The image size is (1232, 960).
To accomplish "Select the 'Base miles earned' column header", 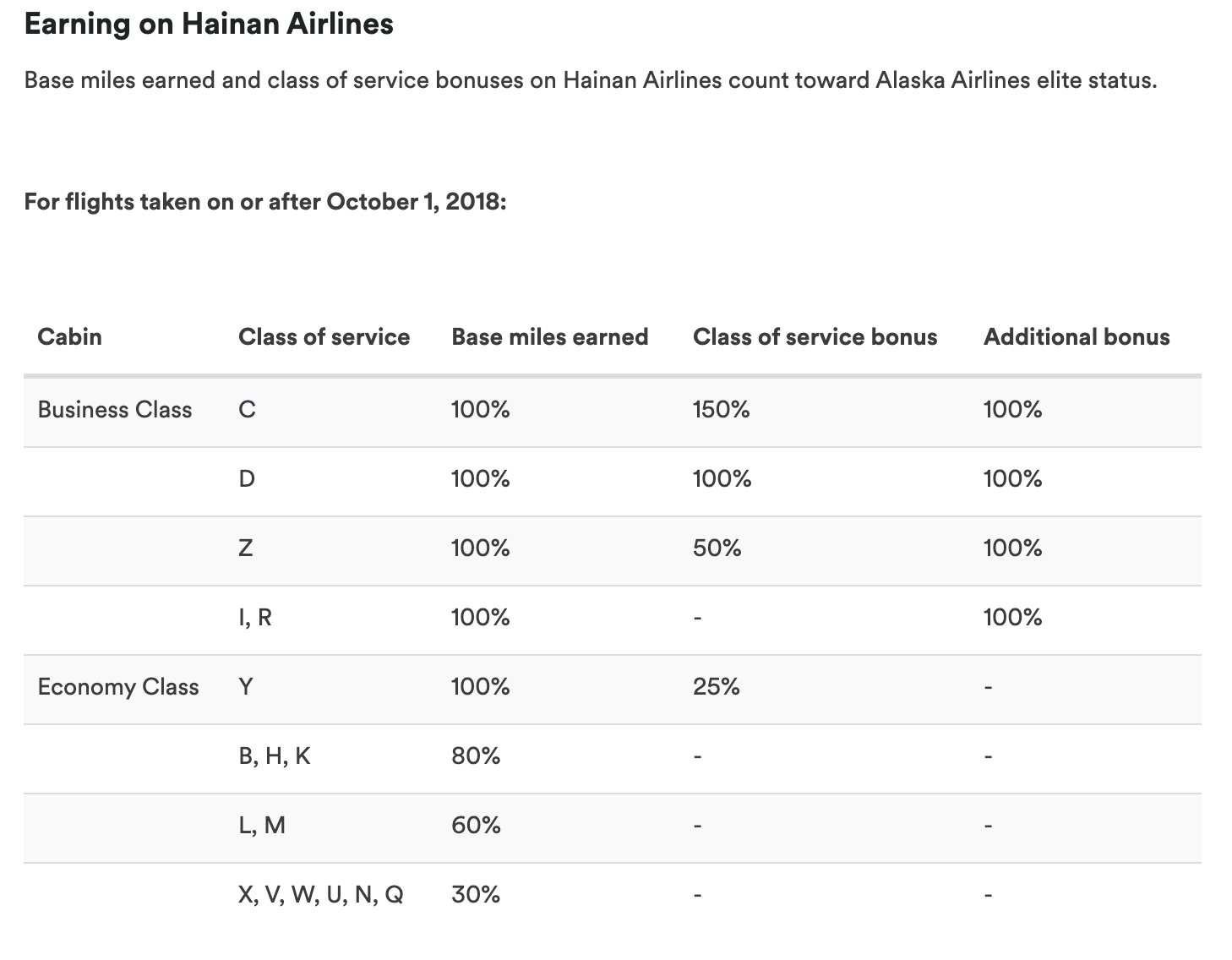I will pos(549,337).
